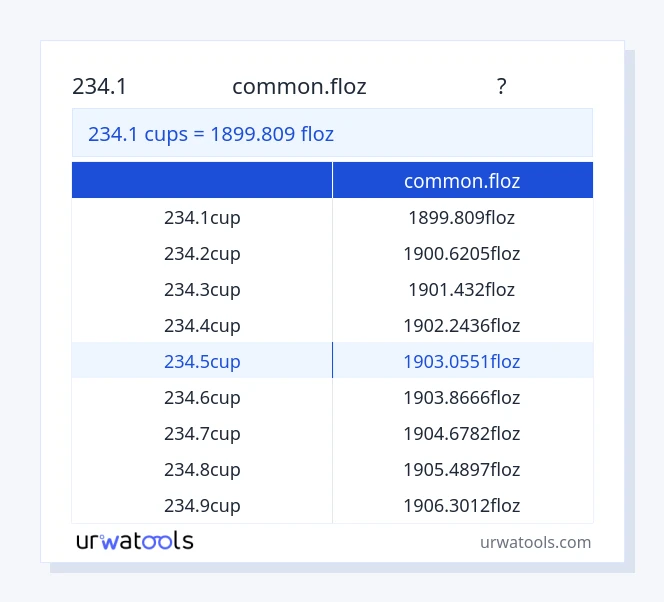Click the blank first column header

pyautogui.click(x=202, y=181)
